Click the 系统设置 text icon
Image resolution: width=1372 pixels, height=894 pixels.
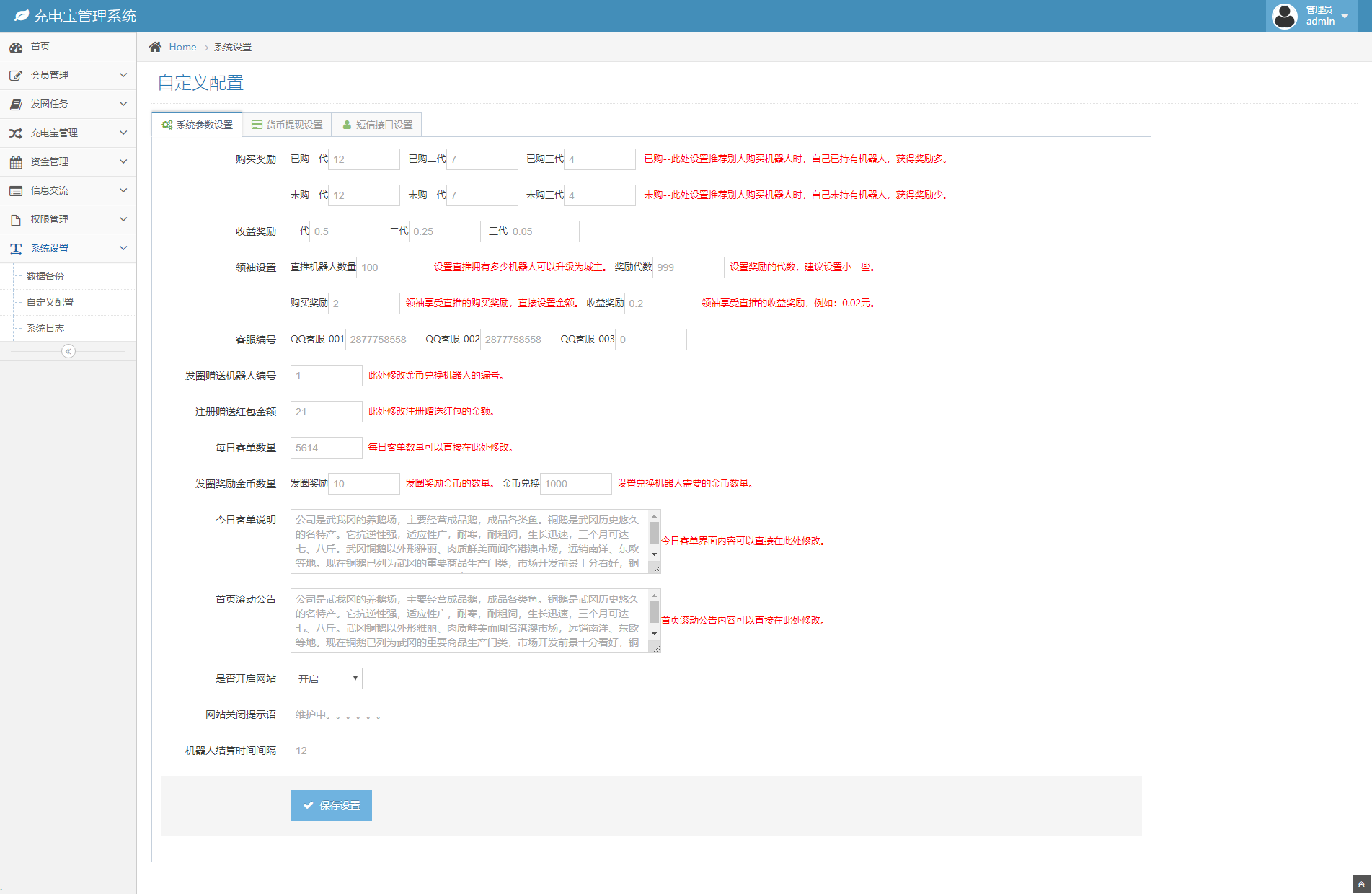click(16, 249)
